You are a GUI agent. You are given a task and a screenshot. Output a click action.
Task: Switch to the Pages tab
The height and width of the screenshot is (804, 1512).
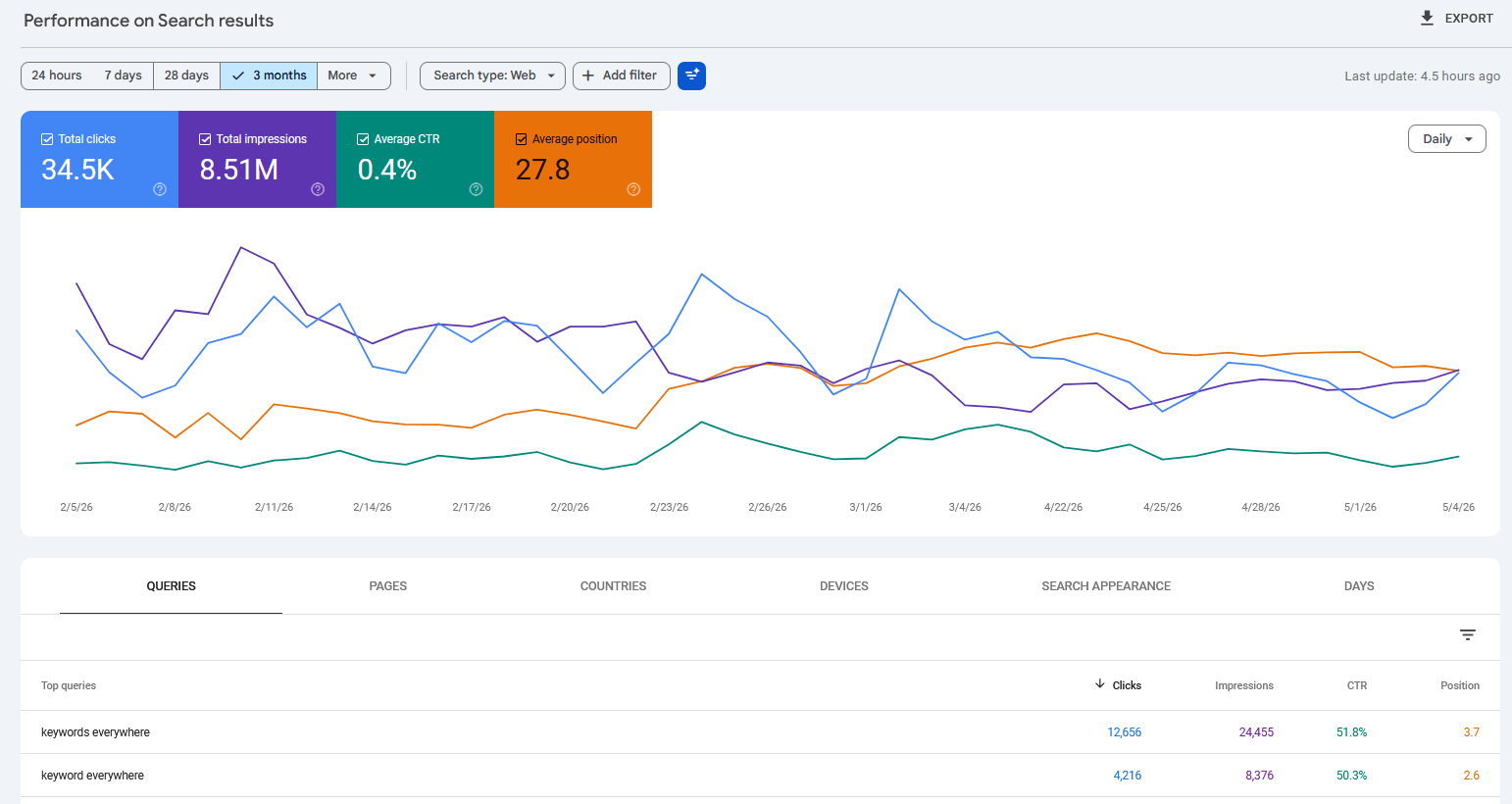click(x=388, y=586)
